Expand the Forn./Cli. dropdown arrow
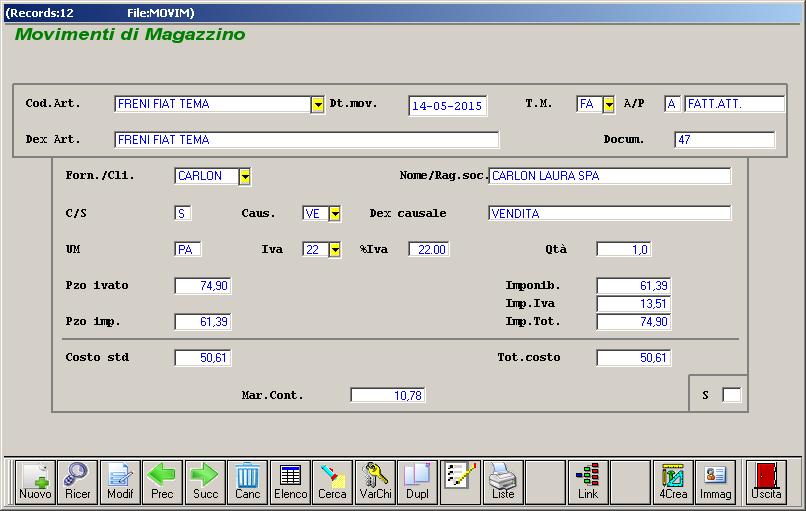This screenshot has height=511, width=806. point(245,177)
